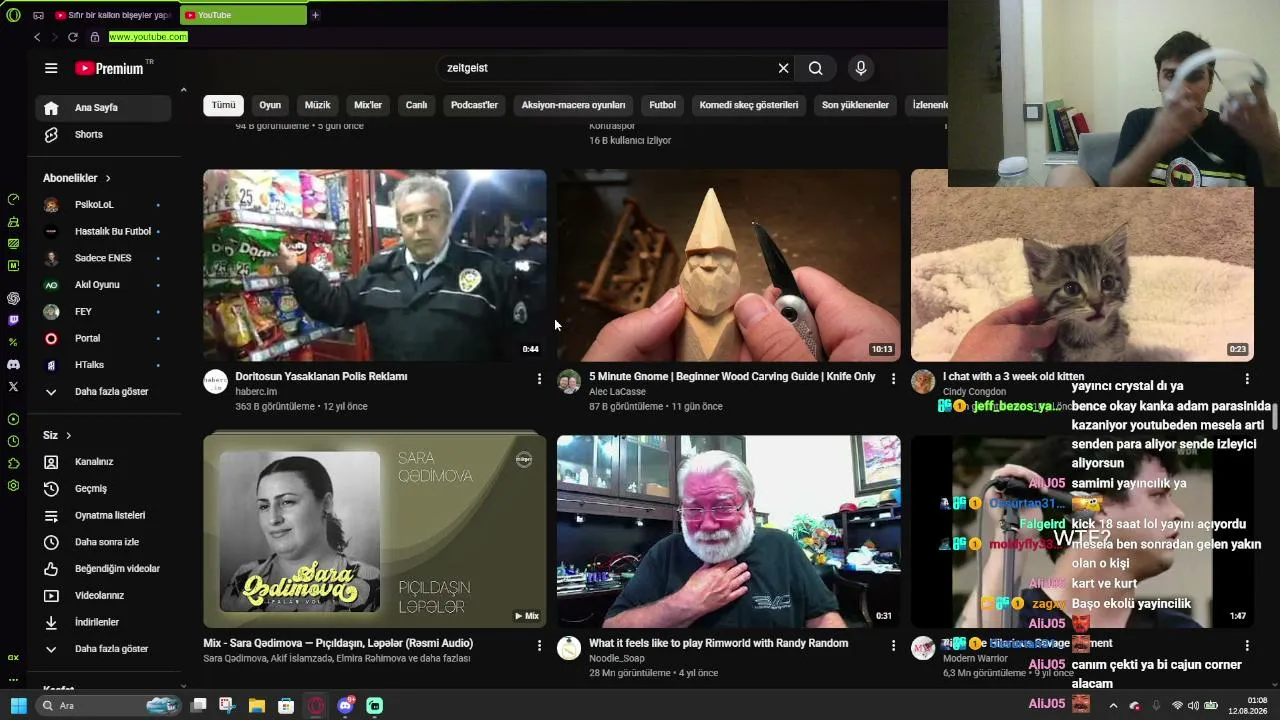Open a new browser tab
The image size is (1280, 720).
point(315,15)
